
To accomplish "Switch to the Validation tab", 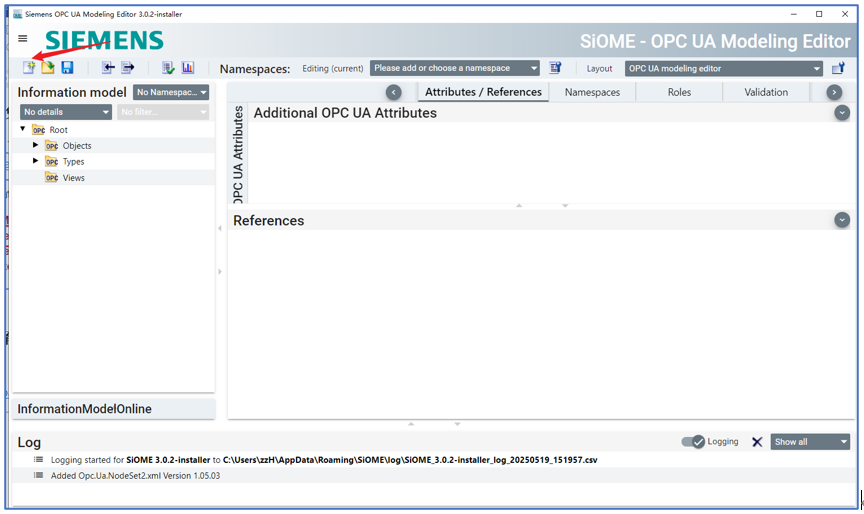I will click(x=766, y=93).
